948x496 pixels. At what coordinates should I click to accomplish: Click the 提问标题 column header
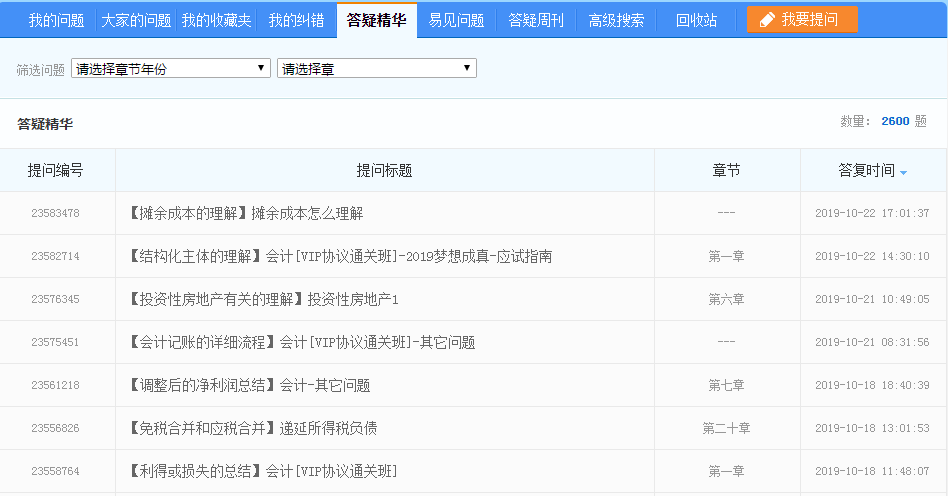coord(385,171)
